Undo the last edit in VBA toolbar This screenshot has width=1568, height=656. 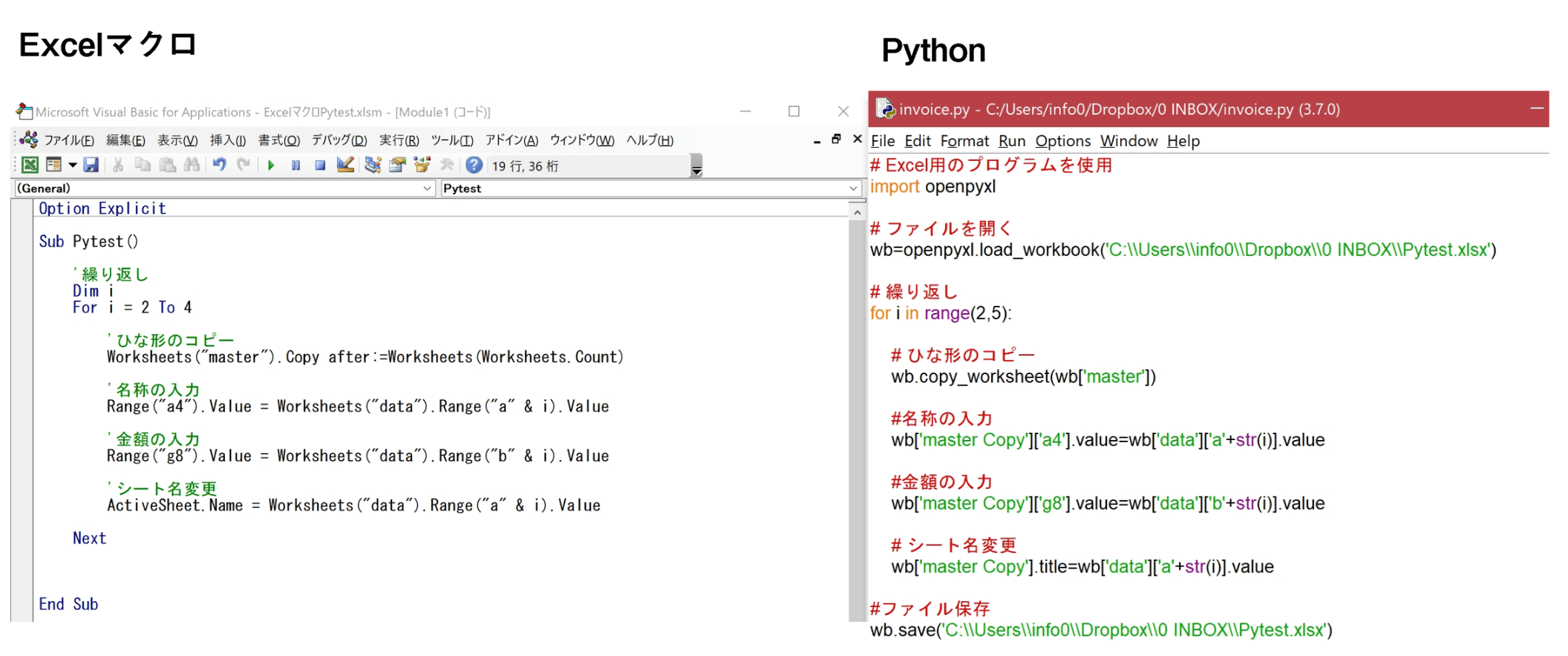219,165
